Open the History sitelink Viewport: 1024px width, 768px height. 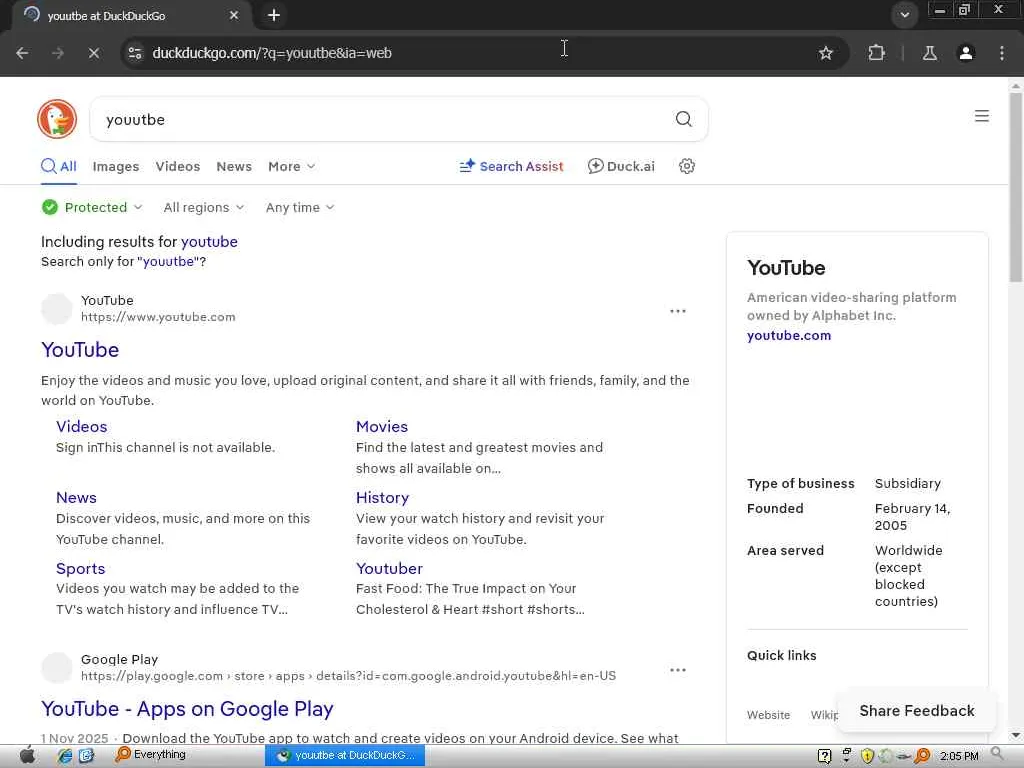pos(383,498)
